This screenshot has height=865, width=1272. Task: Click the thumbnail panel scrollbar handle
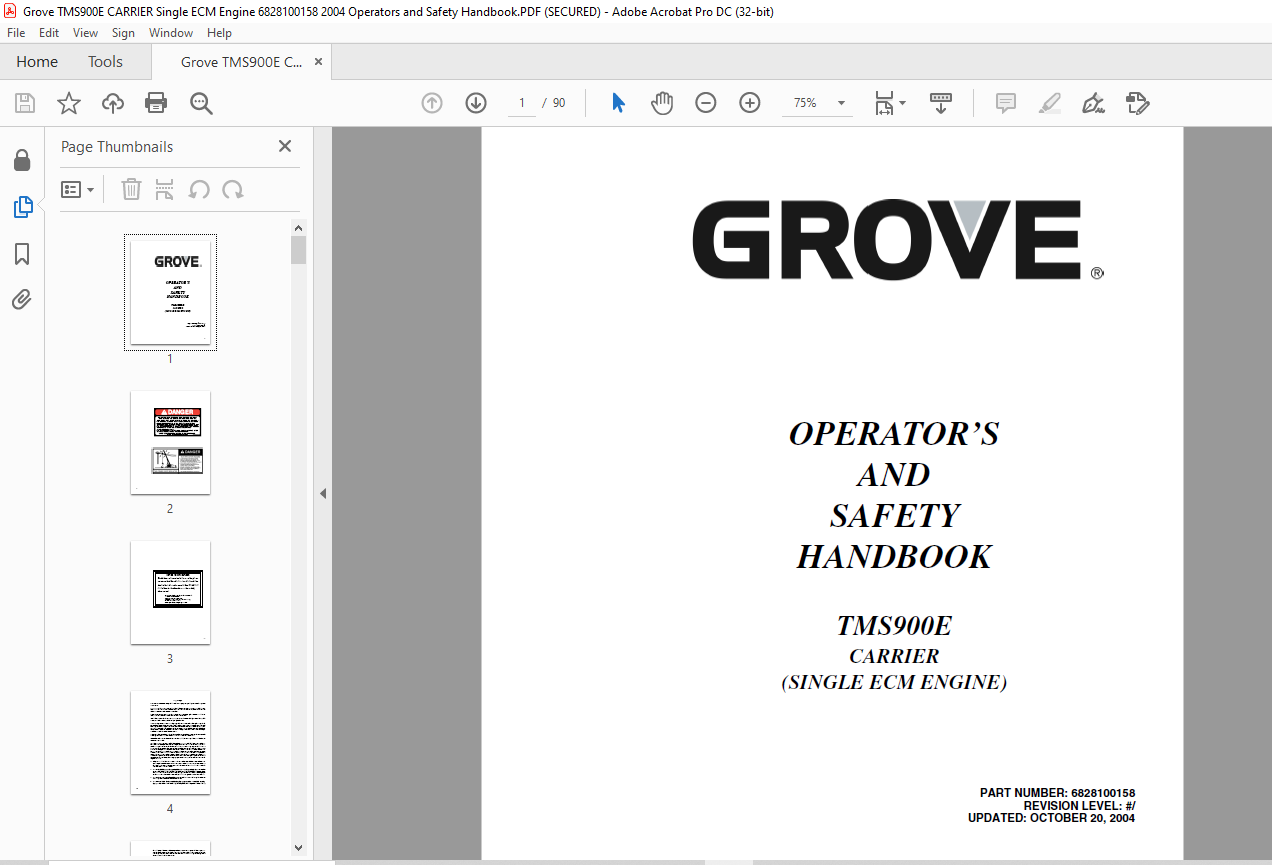[298, 250]
